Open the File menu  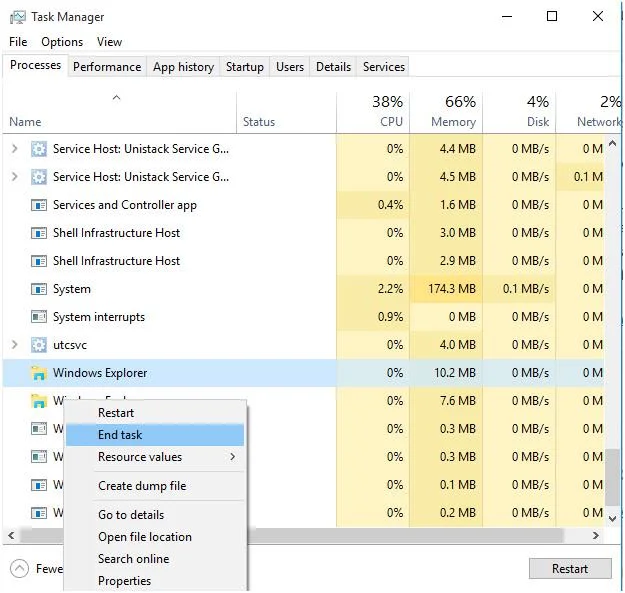18,42
